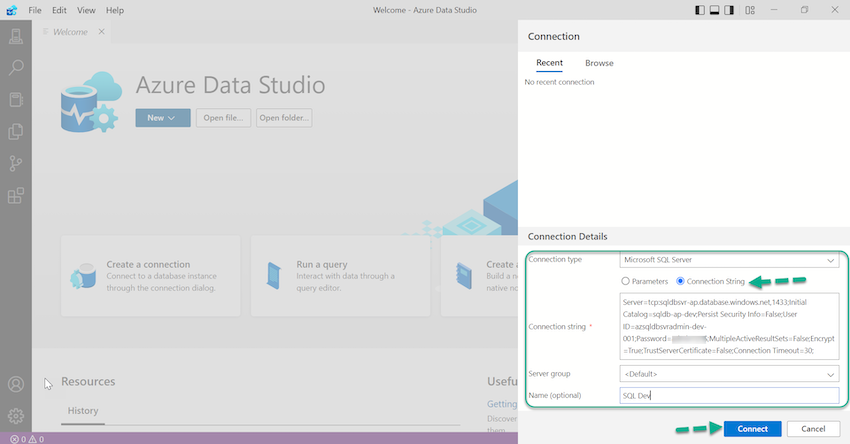Expand the Connection type dropdown
Screen dimensions: 850x444
point(728,260)
